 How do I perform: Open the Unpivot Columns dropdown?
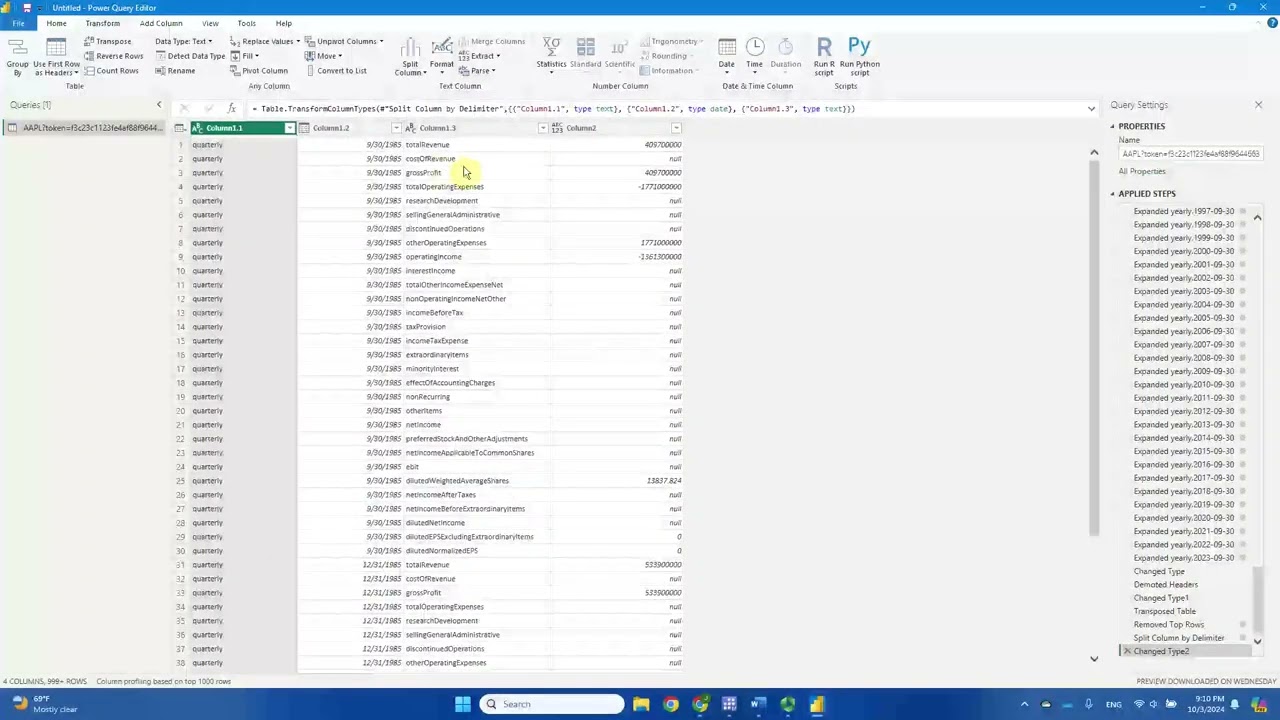point(345,41)
